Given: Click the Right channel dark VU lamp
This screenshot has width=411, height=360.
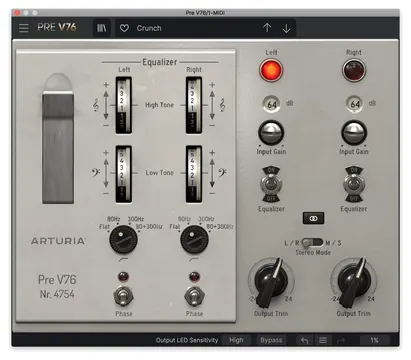Looking at the screenshot, I should [x=354, y=70].
